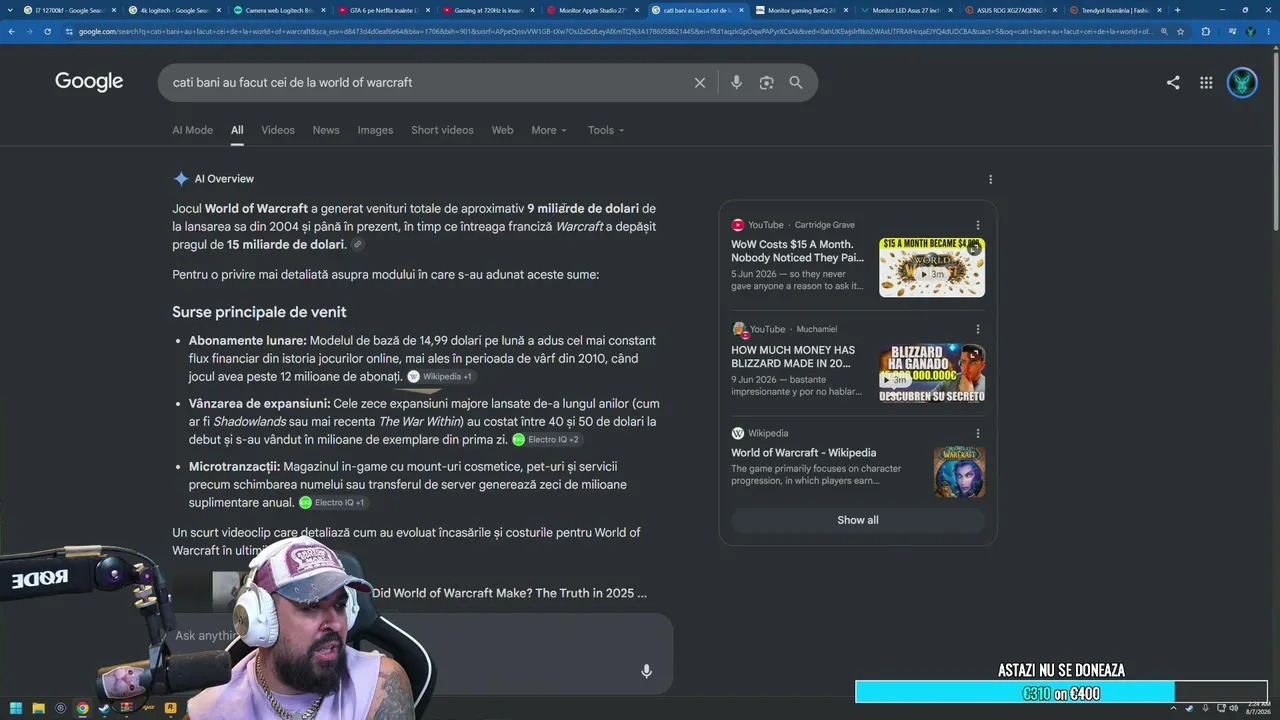This screenshot has height=720, width=1280.
Task: Click the Surse principale de venit heading
Action: tap(259, 312)
